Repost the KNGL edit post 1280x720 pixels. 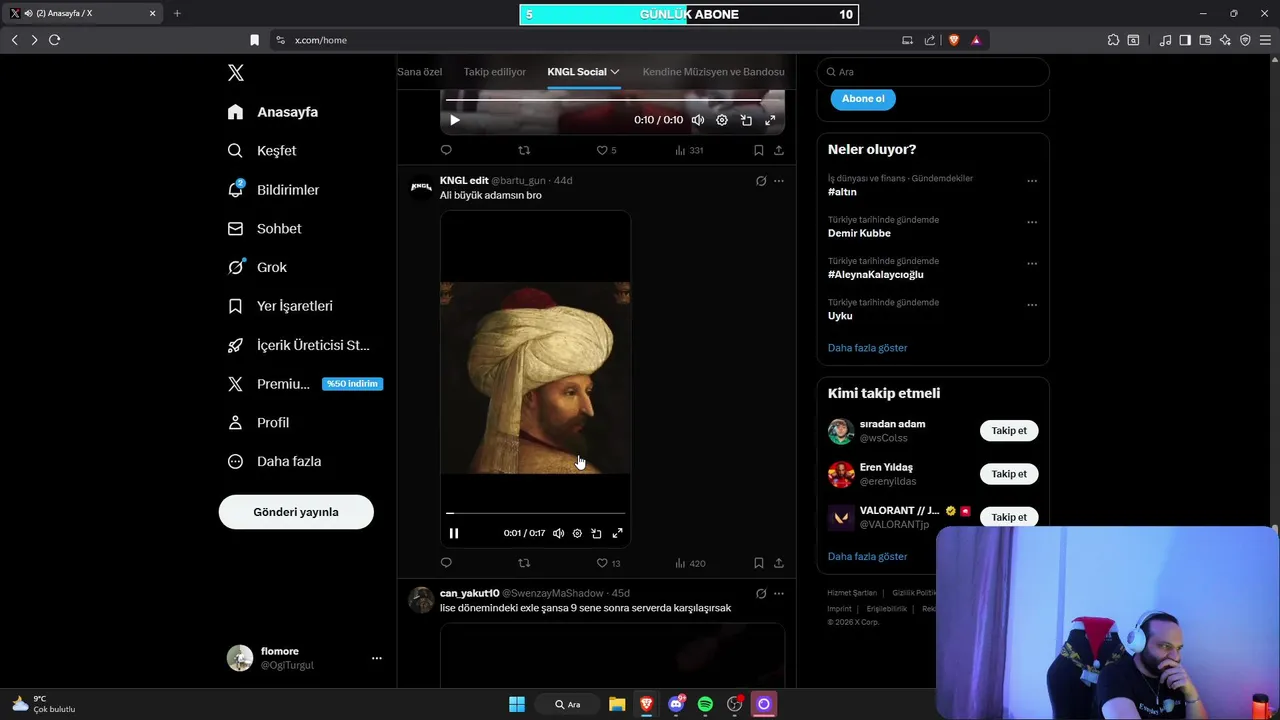[524, 563]
